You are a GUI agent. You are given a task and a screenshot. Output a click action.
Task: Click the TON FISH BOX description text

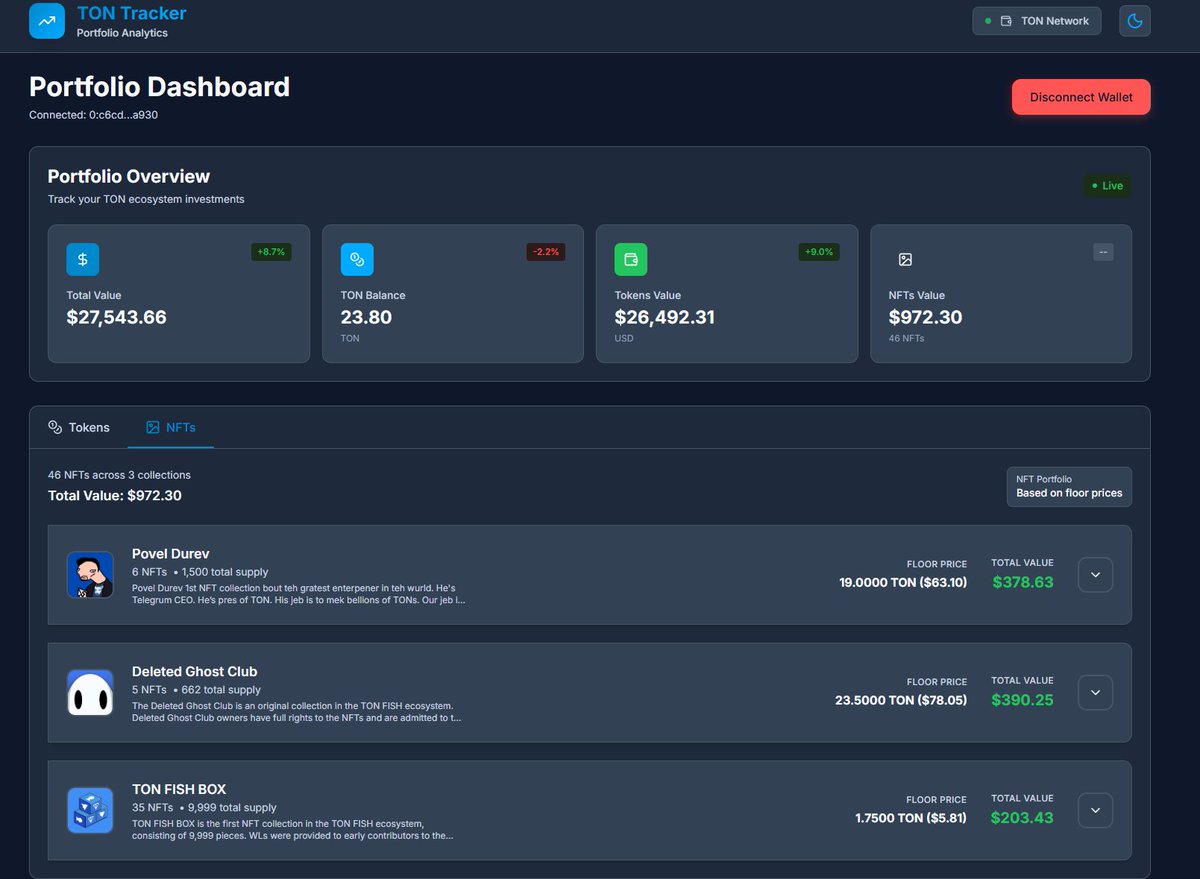click(x=292, y=830)
